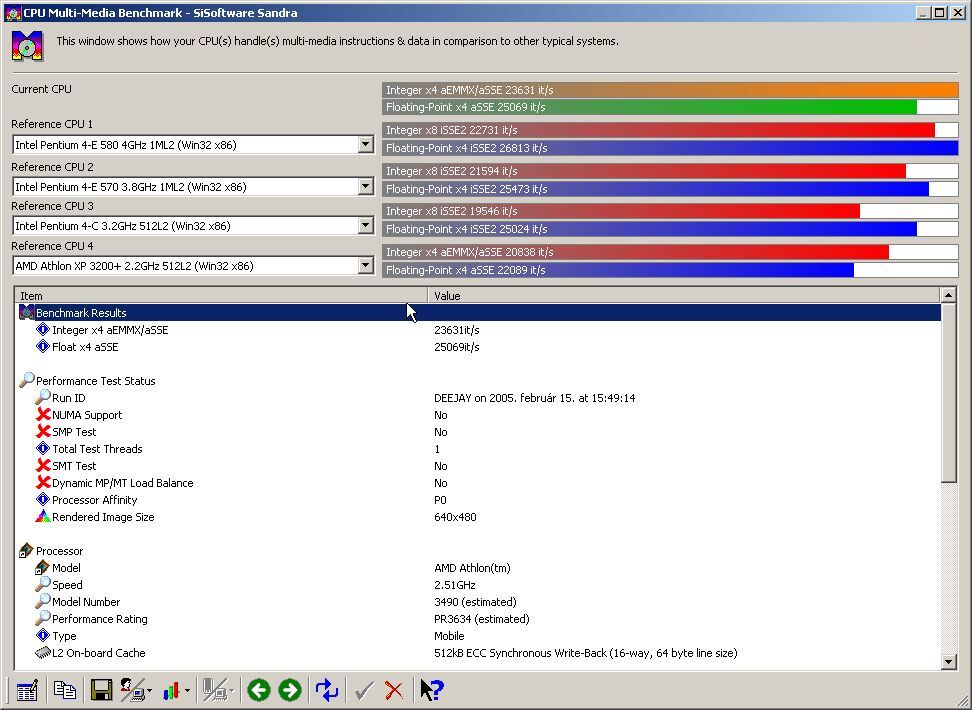
Task: Click the Multi-Media benchmark logo icon
Action: (x=27, y=46)
